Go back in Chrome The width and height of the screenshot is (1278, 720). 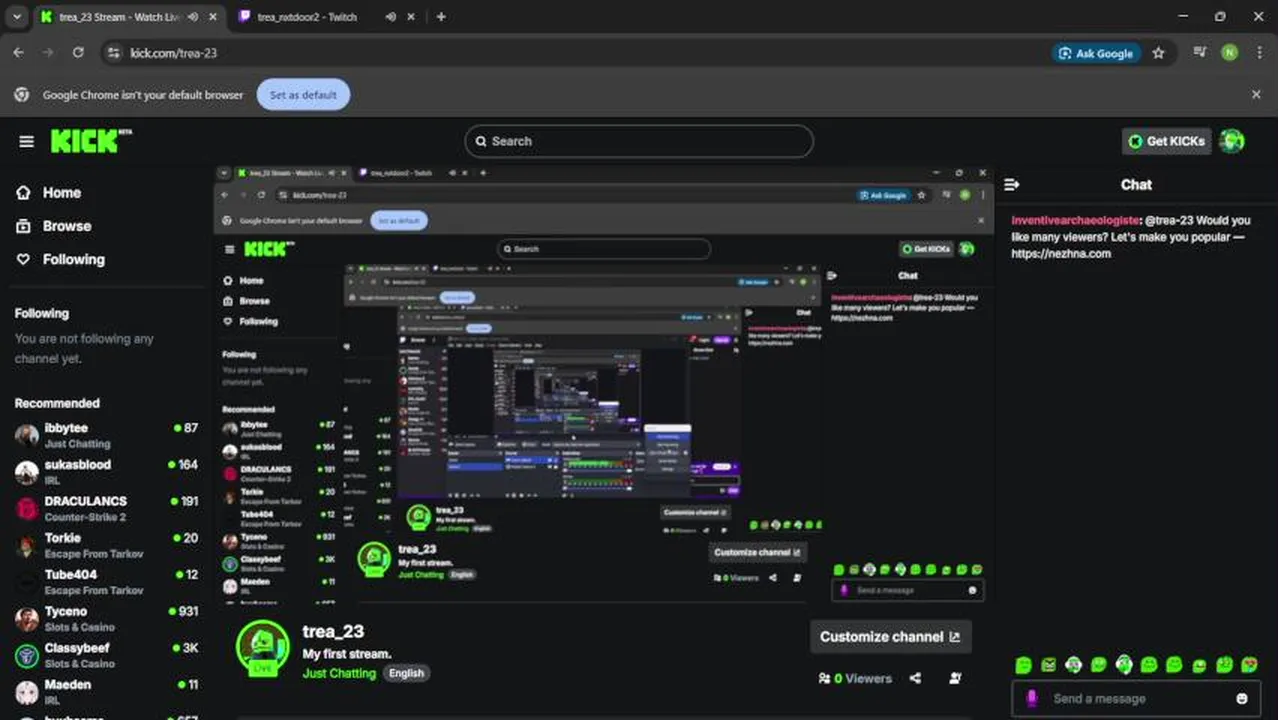(x=18, y=53)
